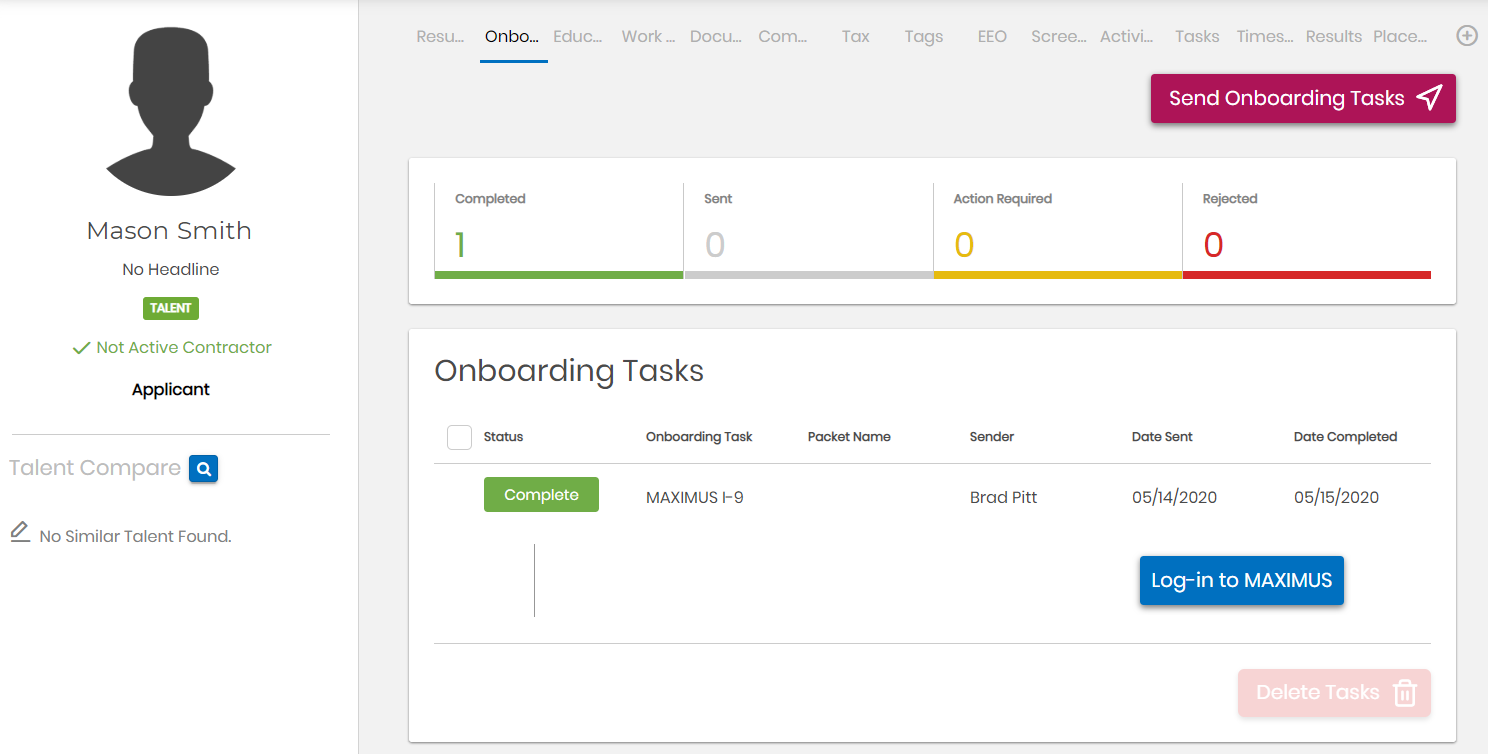Viewport: 1488px width, 754px height.
Task: Select the Tags tab
Action: [924, 37]
